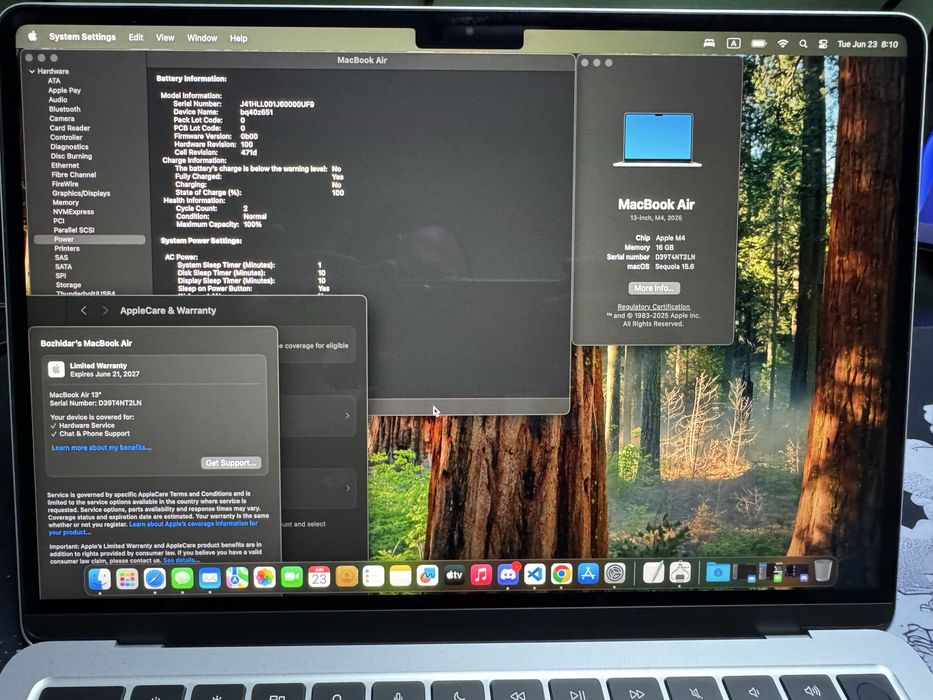
Task: Click upper row chevron behind warranty sheet
Action: (347, 415)
